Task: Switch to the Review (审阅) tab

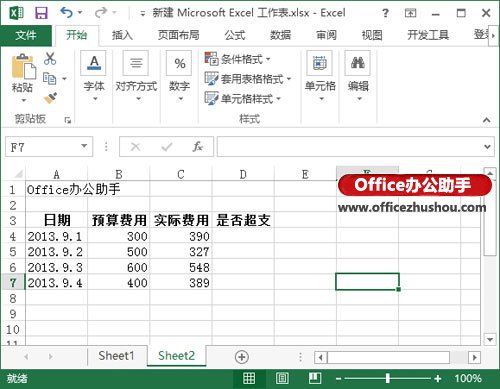Action: pyautogui.click(x=326, y=35)
